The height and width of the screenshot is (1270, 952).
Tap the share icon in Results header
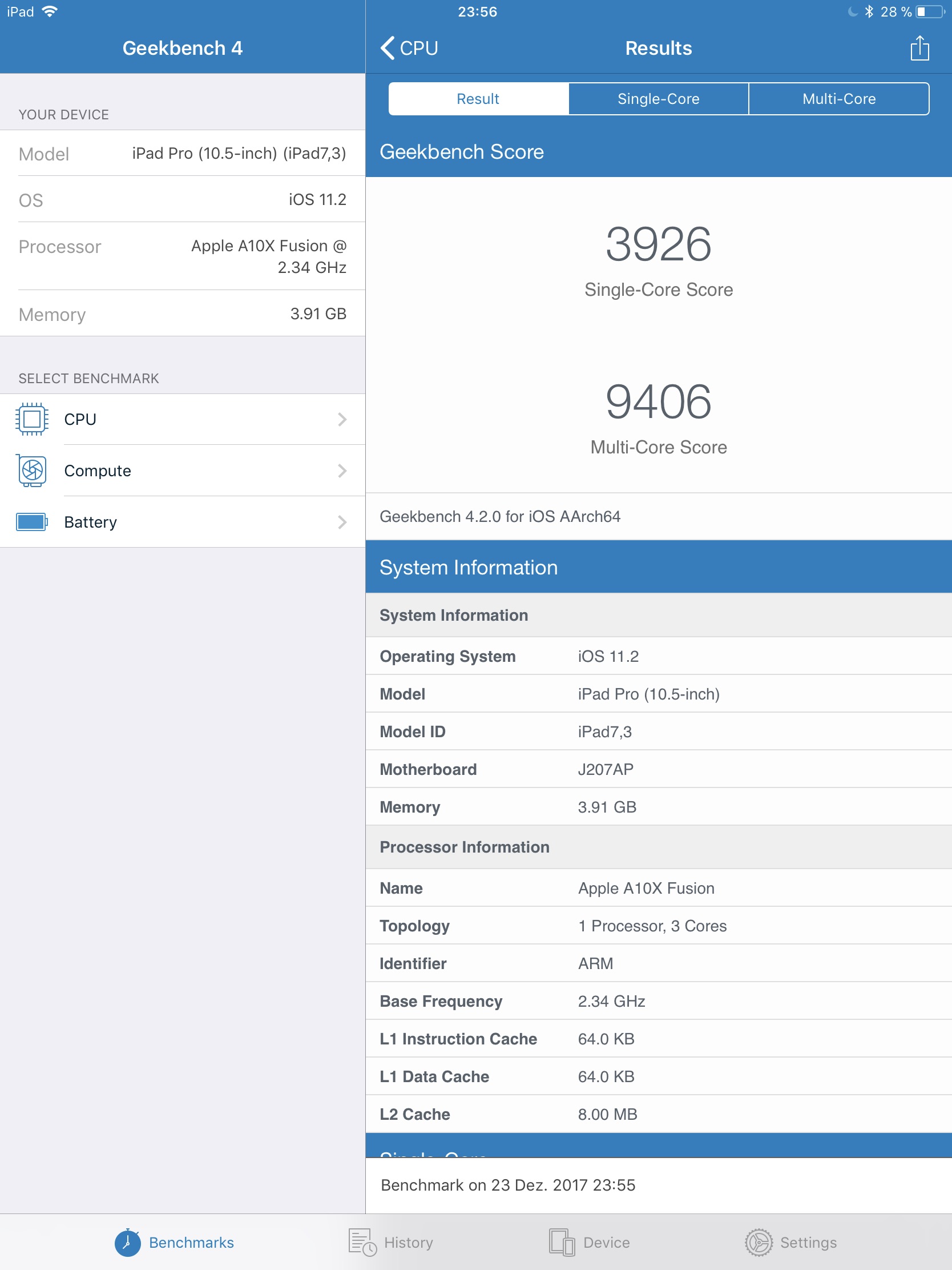(919, 47)
